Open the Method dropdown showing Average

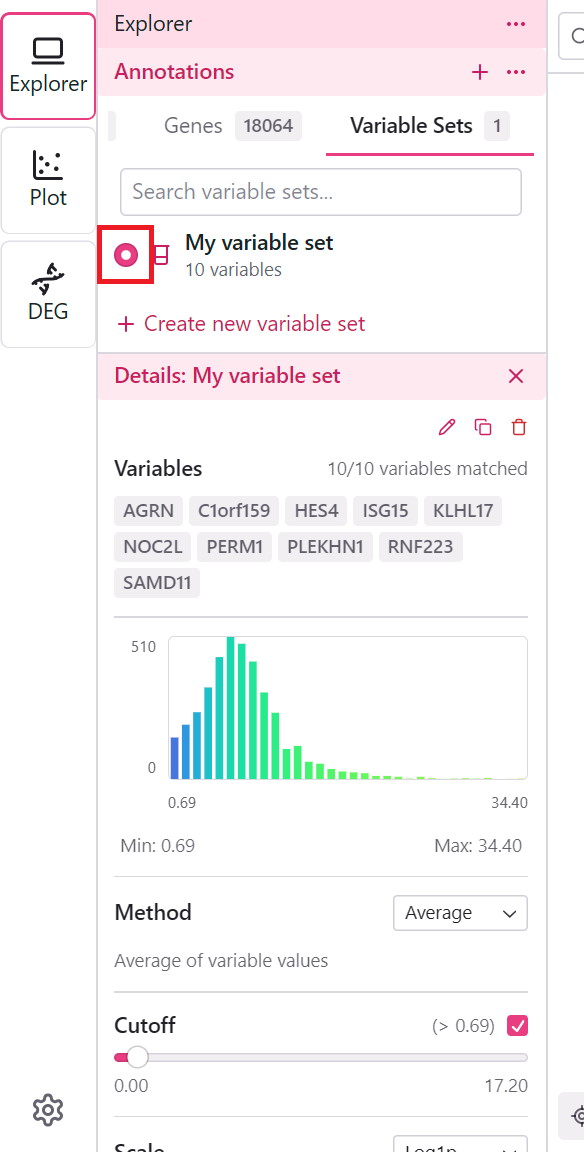(x=460, y=913)
